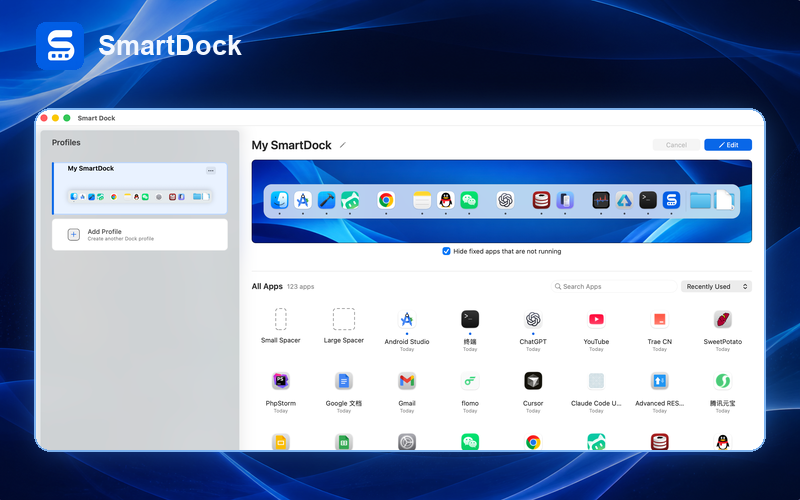This screenshot has width=800, height=500.
Task: Click the All Apps section label
Action: click(x=267, y=286)
